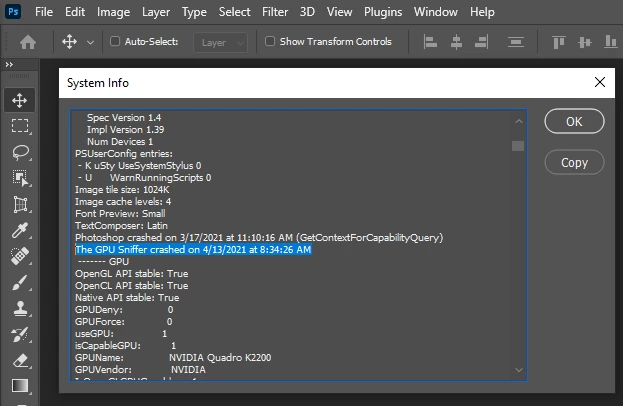Open the Select menu
The width and height of the screenshot is (623, 406).
234,12
